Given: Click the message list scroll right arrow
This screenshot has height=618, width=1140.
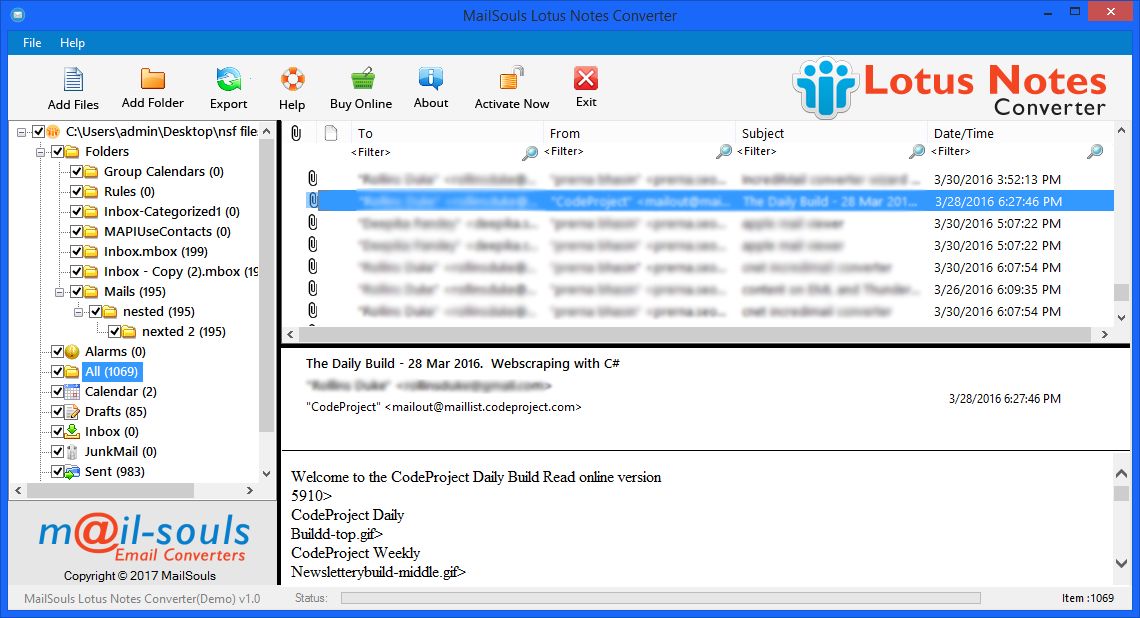Looking at the screenshot, I should tap(1104, 334).
